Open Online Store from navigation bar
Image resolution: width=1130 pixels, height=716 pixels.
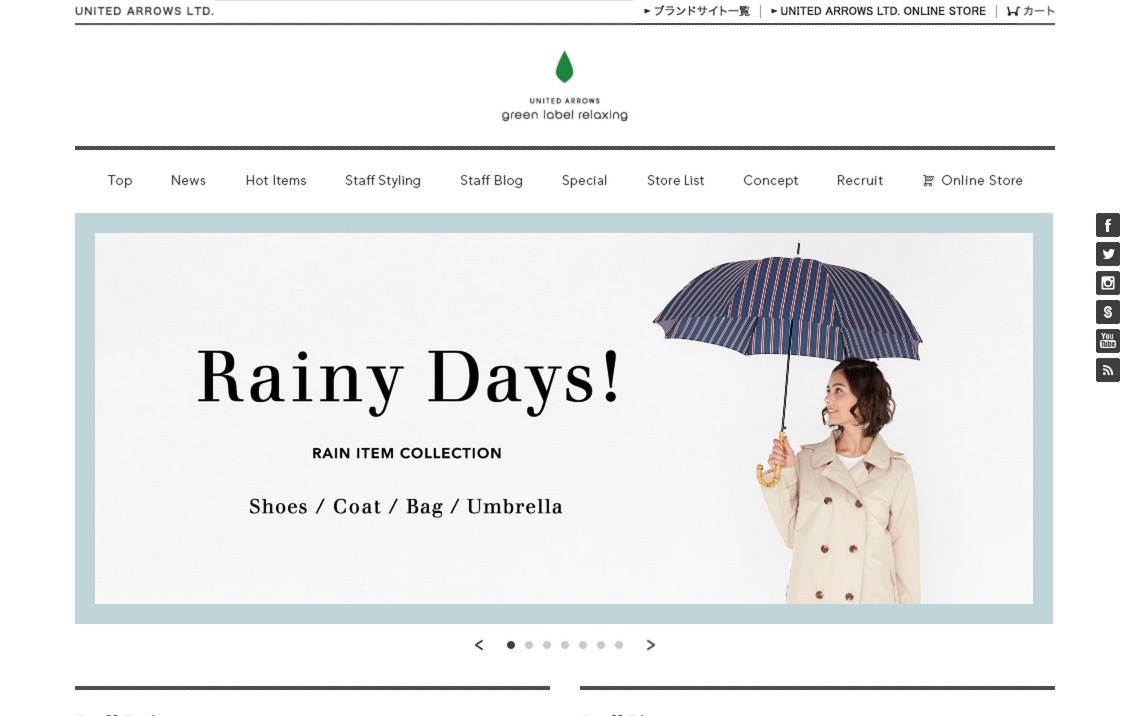coord(973,180)
